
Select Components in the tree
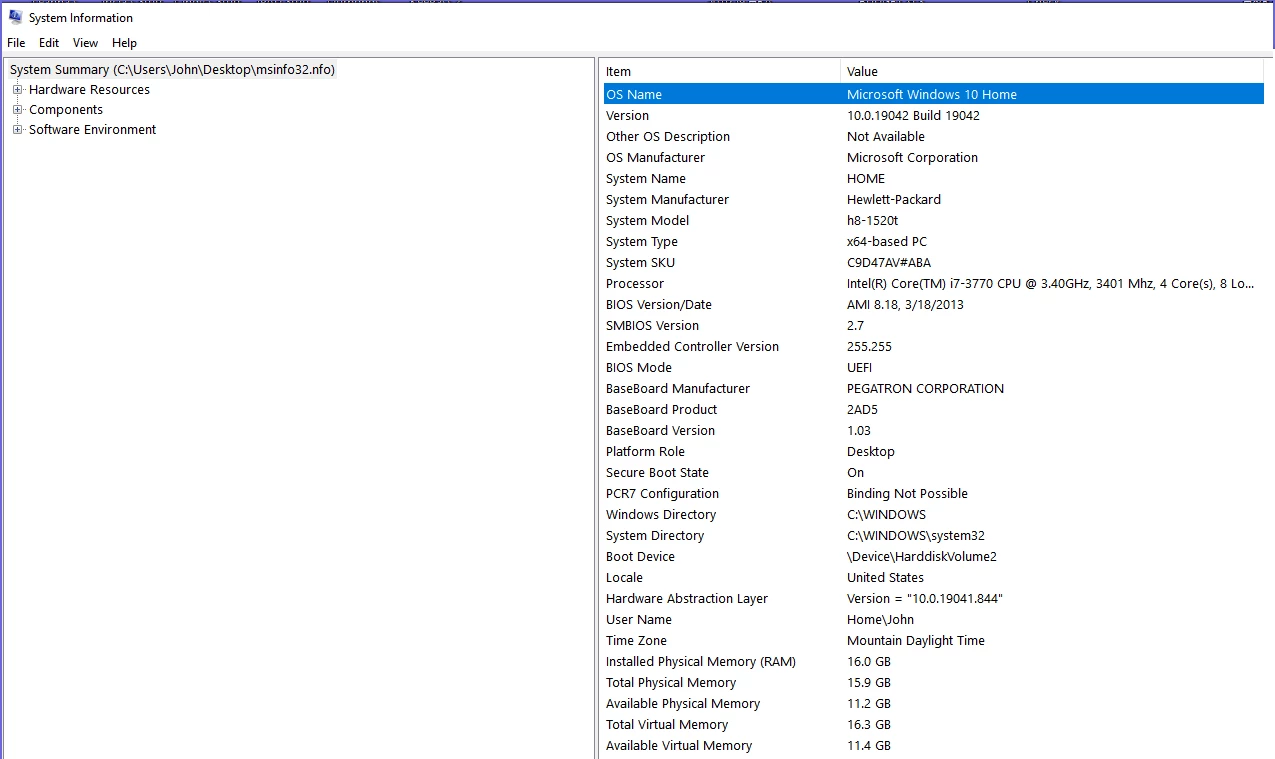pos(66,110)
